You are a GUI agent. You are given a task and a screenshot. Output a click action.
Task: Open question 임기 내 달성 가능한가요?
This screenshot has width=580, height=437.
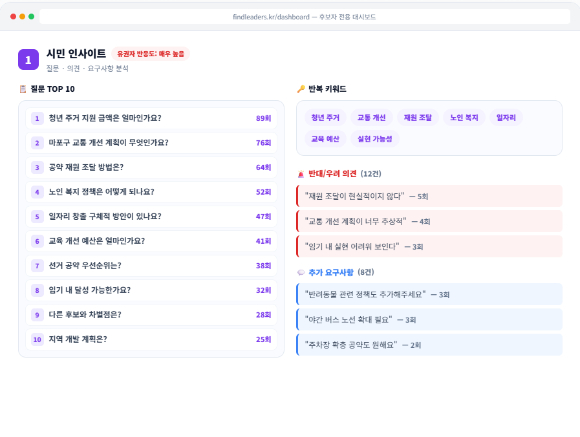(x=151, y=290)
